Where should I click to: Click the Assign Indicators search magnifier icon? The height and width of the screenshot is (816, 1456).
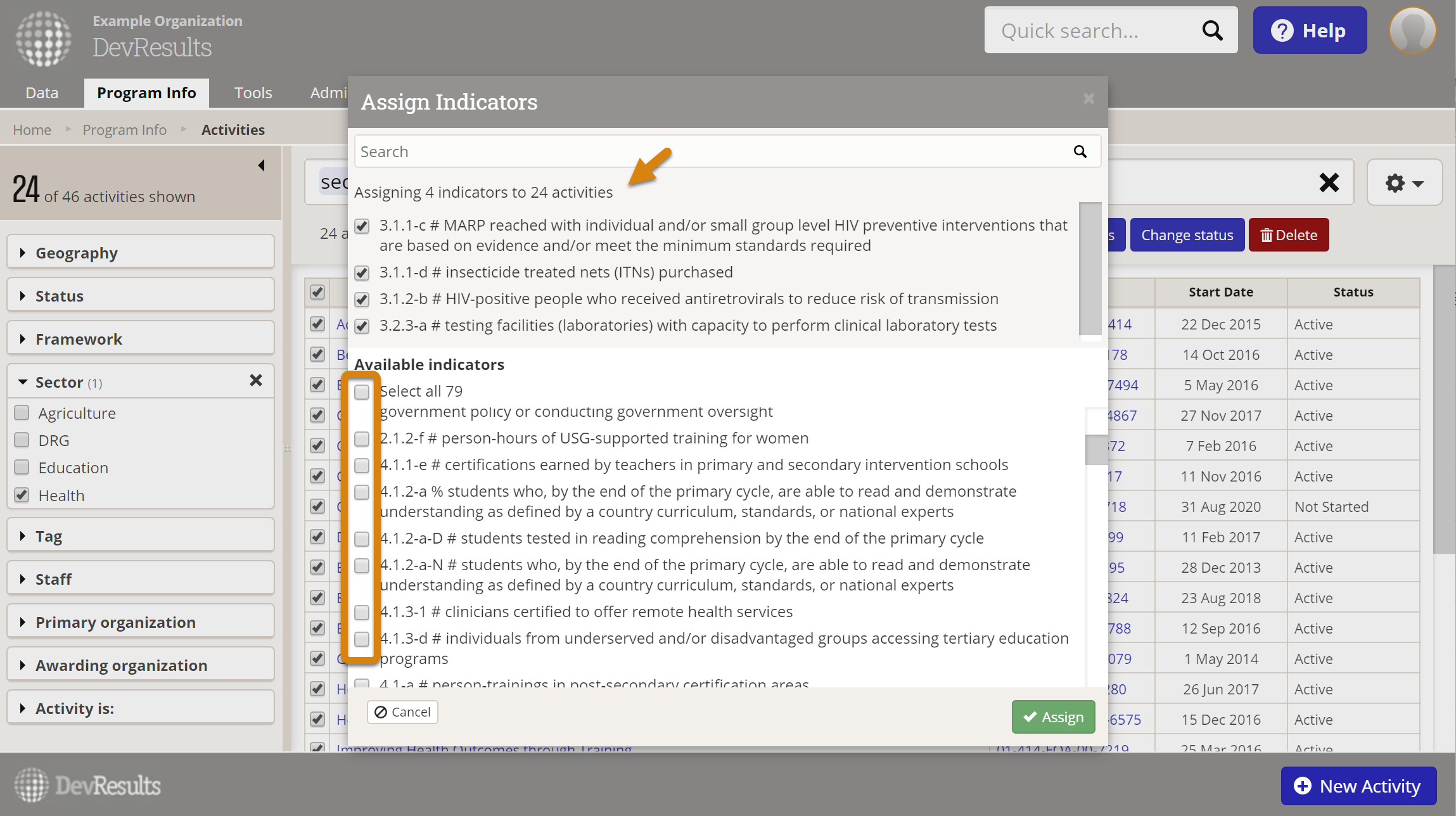1080,151
